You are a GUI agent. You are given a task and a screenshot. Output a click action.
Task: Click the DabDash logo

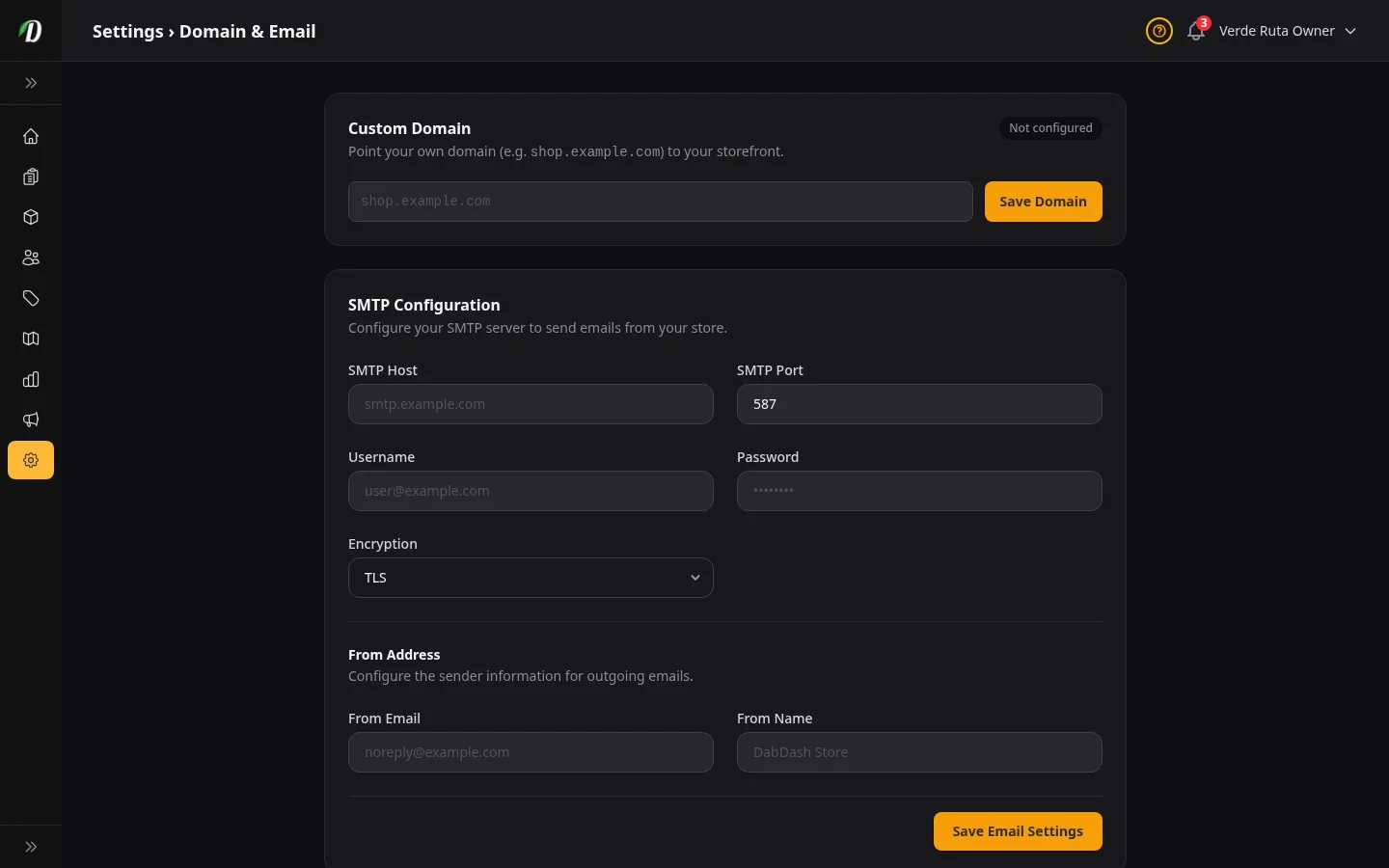30,31
